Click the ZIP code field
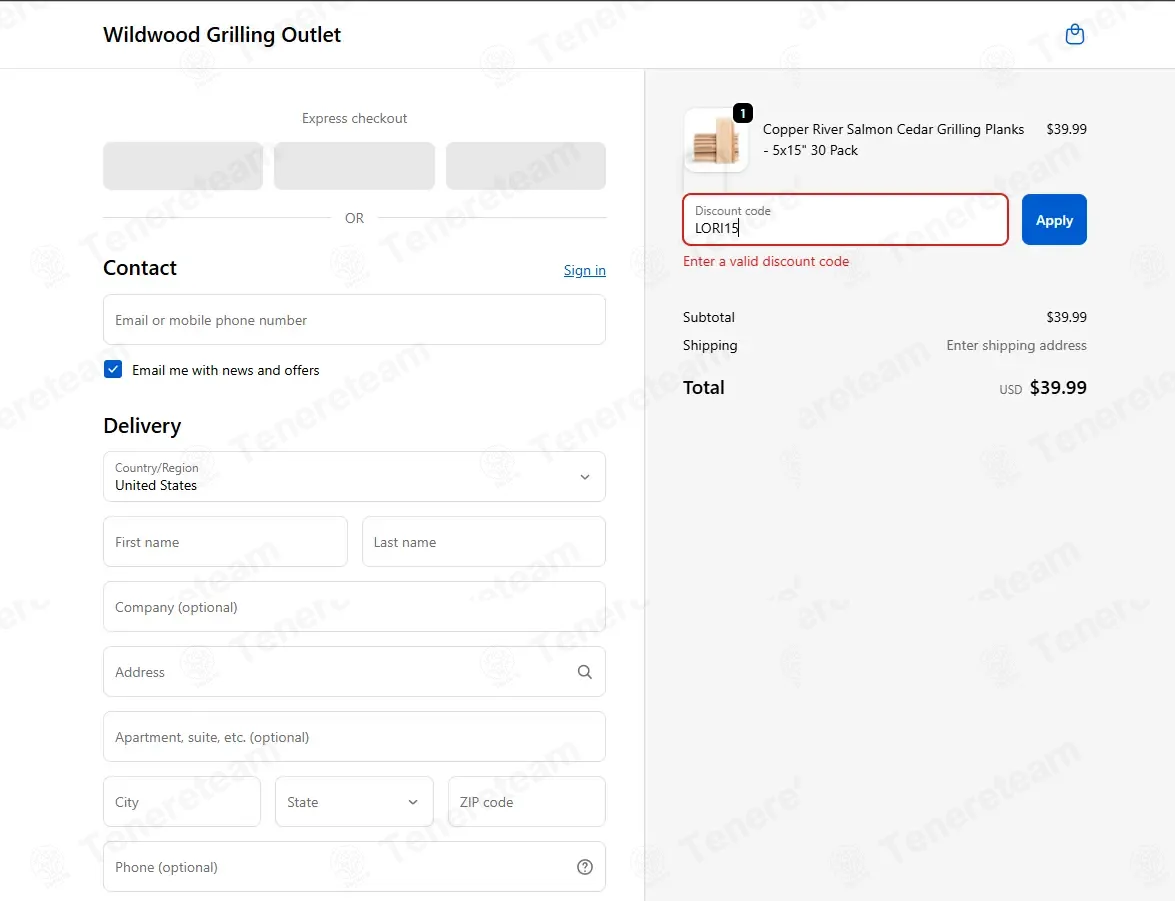 pos(527,801)
